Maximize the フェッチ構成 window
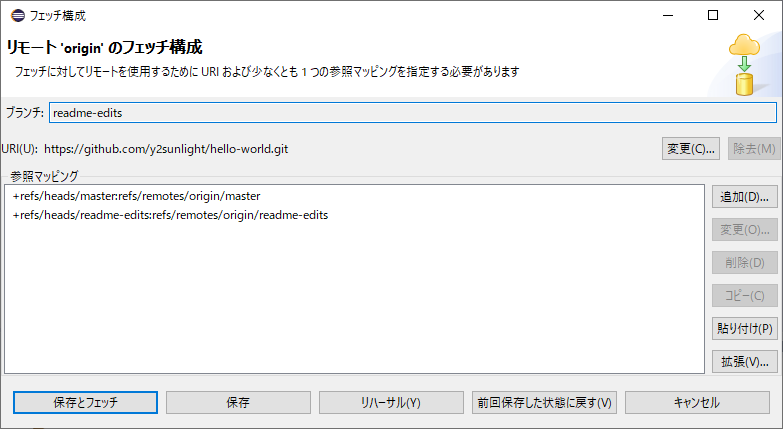 tap(713, 15)
